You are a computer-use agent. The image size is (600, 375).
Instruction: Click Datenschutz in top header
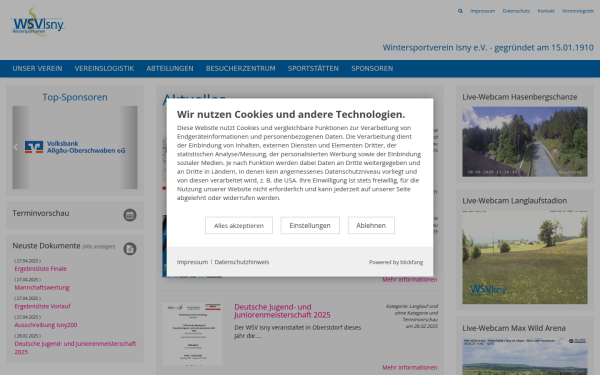pyautogui.click(x=516, y=11)
